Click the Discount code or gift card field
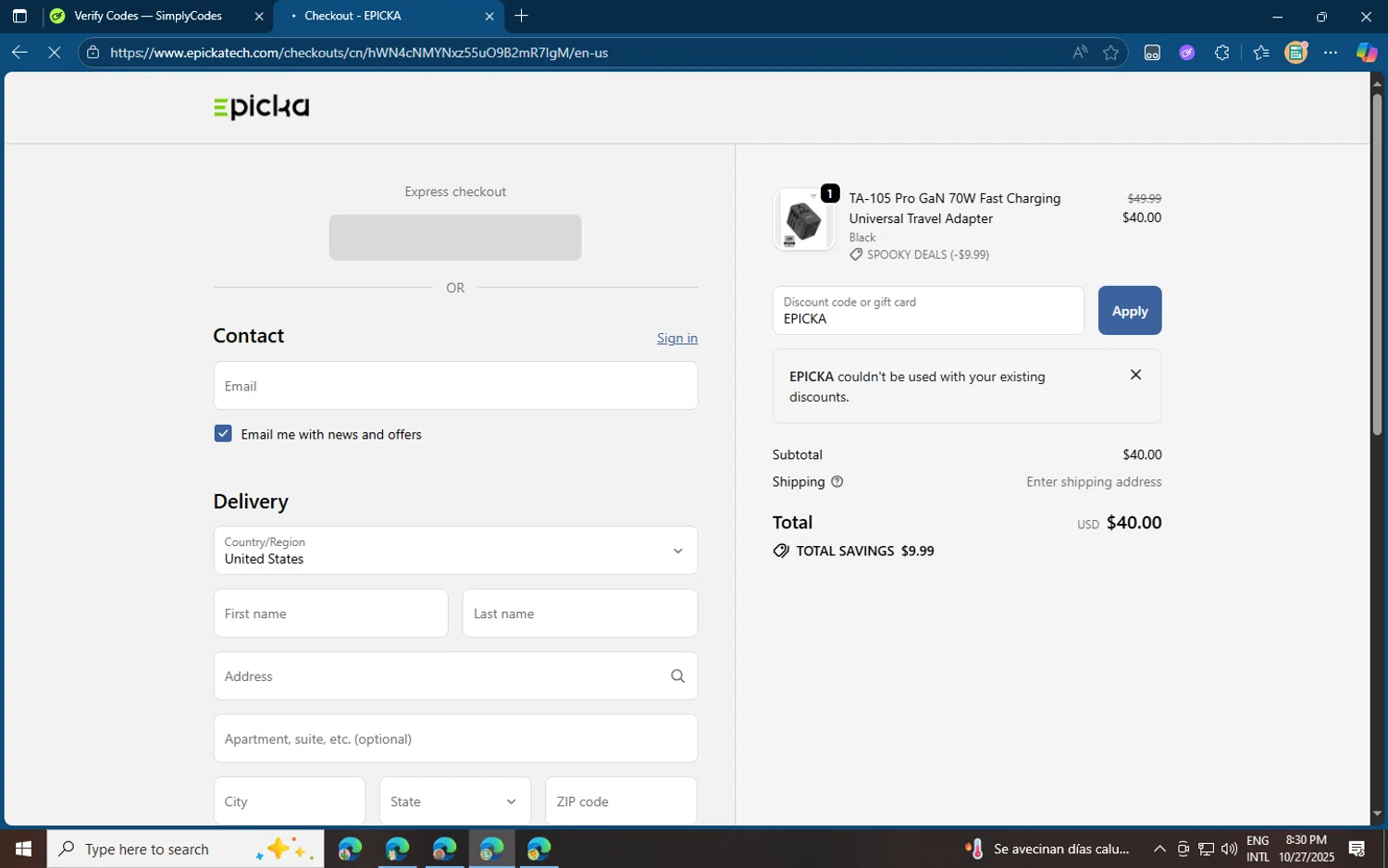 coord(928,311)
